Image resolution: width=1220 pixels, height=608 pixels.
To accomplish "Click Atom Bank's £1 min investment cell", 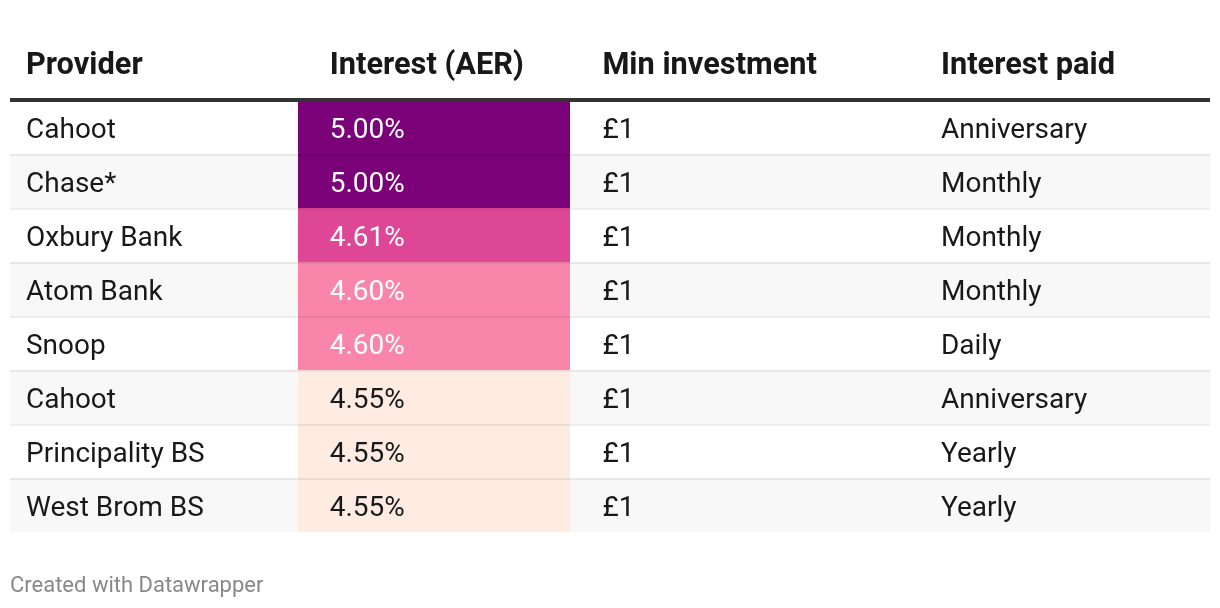I will (x=617, y=291).
